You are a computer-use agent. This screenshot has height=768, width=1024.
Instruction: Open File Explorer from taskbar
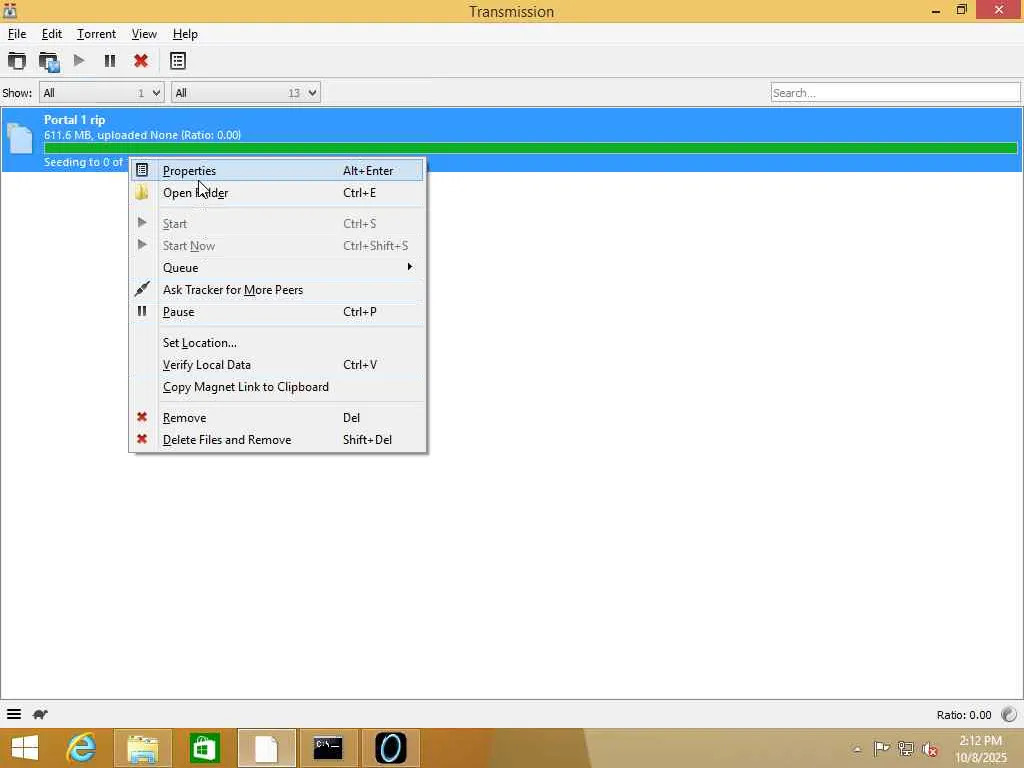143,748
